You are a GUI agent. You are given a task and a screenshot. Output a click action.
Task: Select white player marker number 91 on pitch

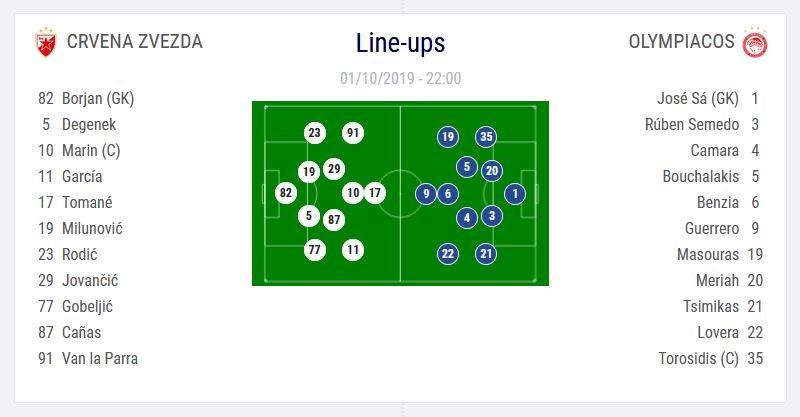352,133
